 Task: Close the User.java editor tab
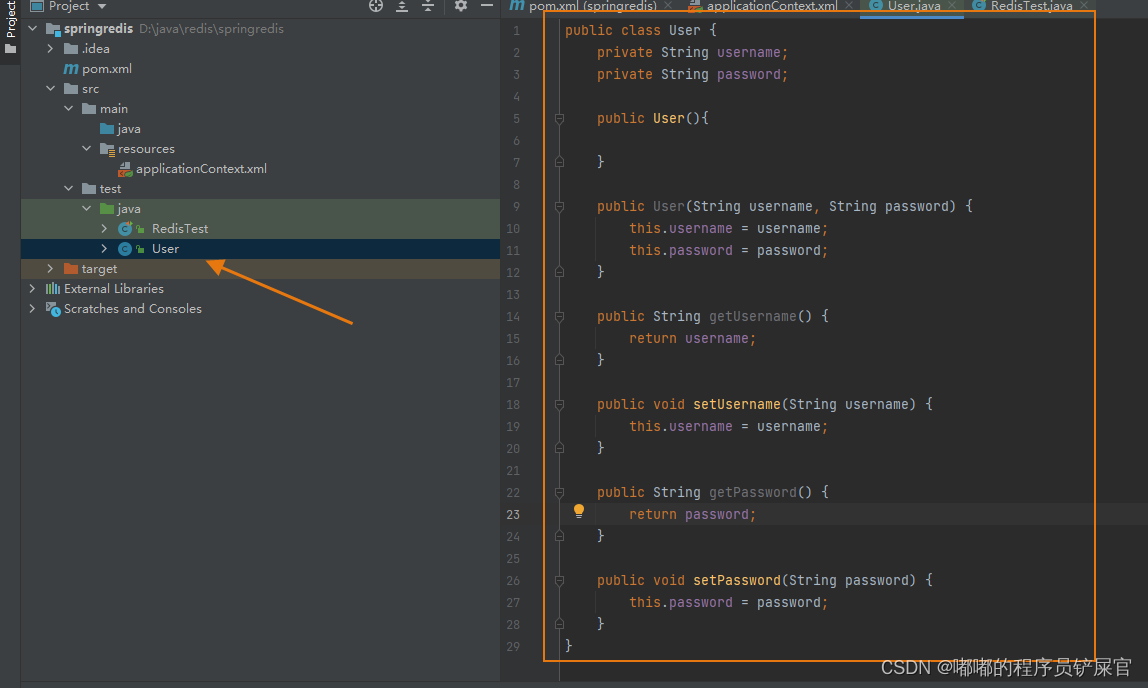point(954,6)
